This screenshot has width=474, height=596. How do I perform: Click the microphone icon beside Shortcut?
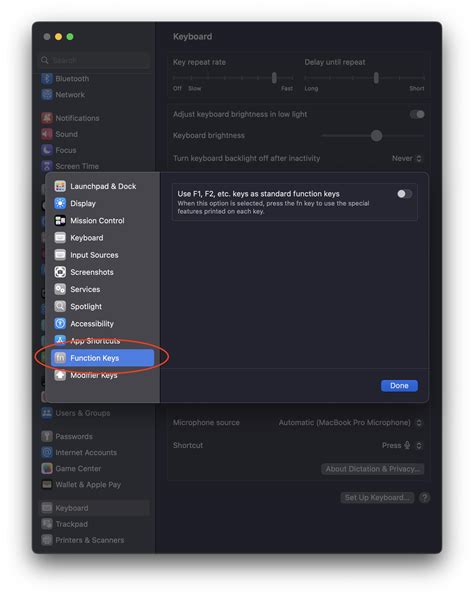tap(407, 445)
